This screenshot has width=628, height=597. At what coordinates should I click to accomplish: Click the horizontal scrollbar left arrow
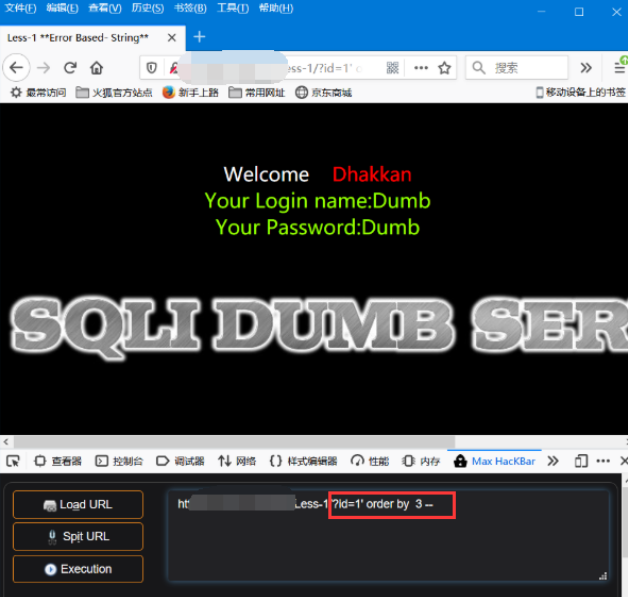click(6, 442)
